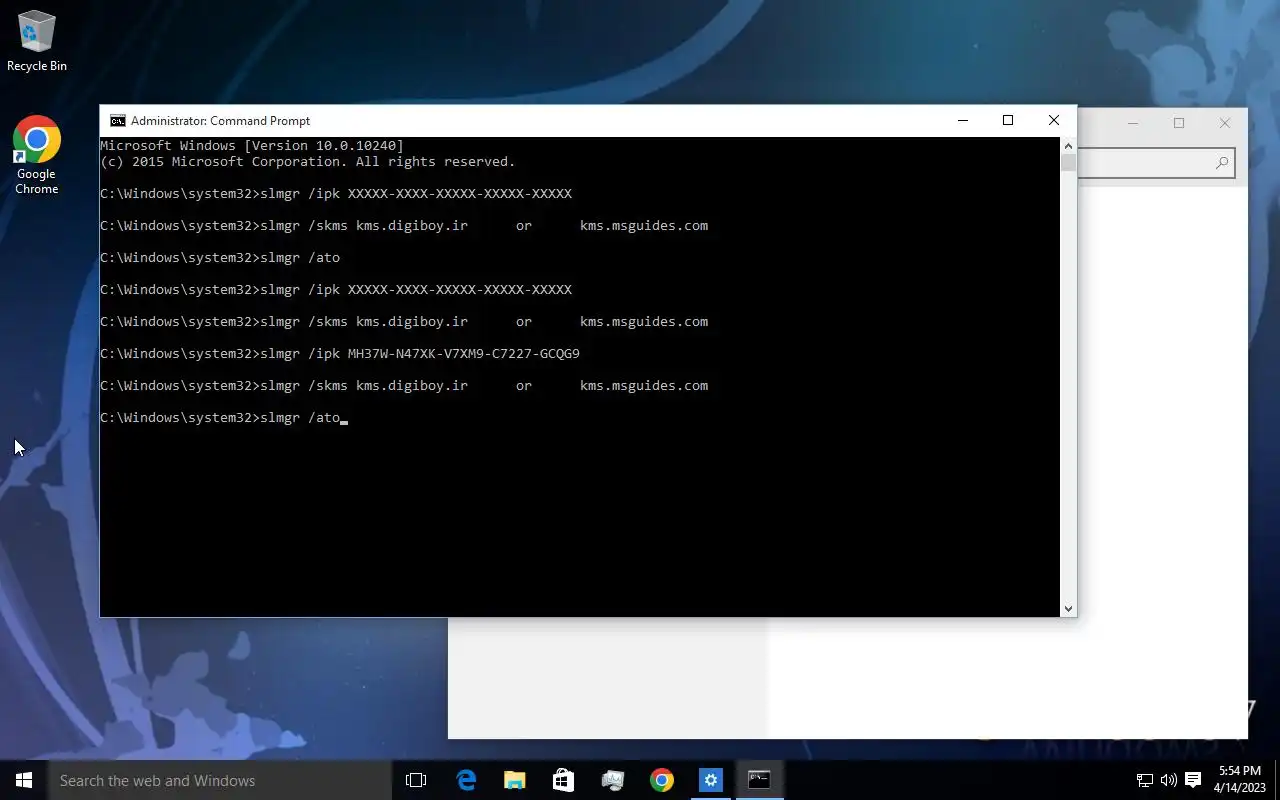This screenshot has width=1280, height=800.
Task: Click the search field in the Settings window
Action: pos(1155,163)
